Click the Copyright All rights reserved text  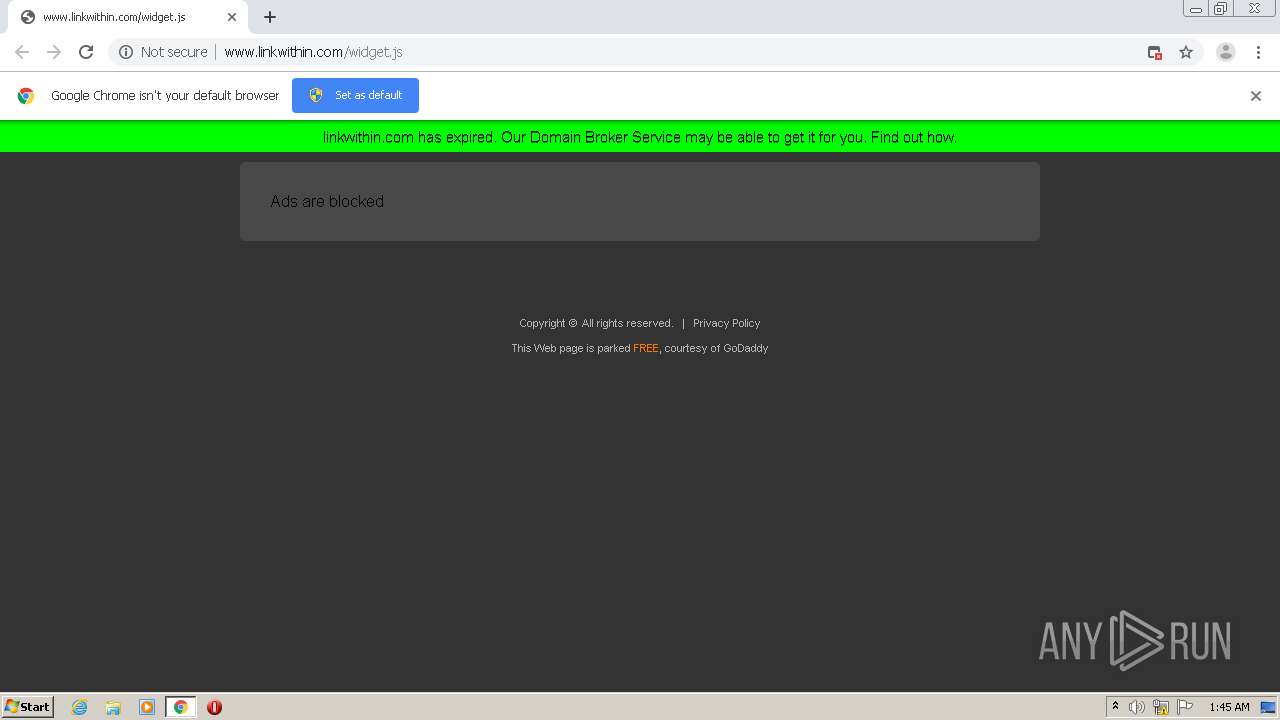tap(596, 323)
